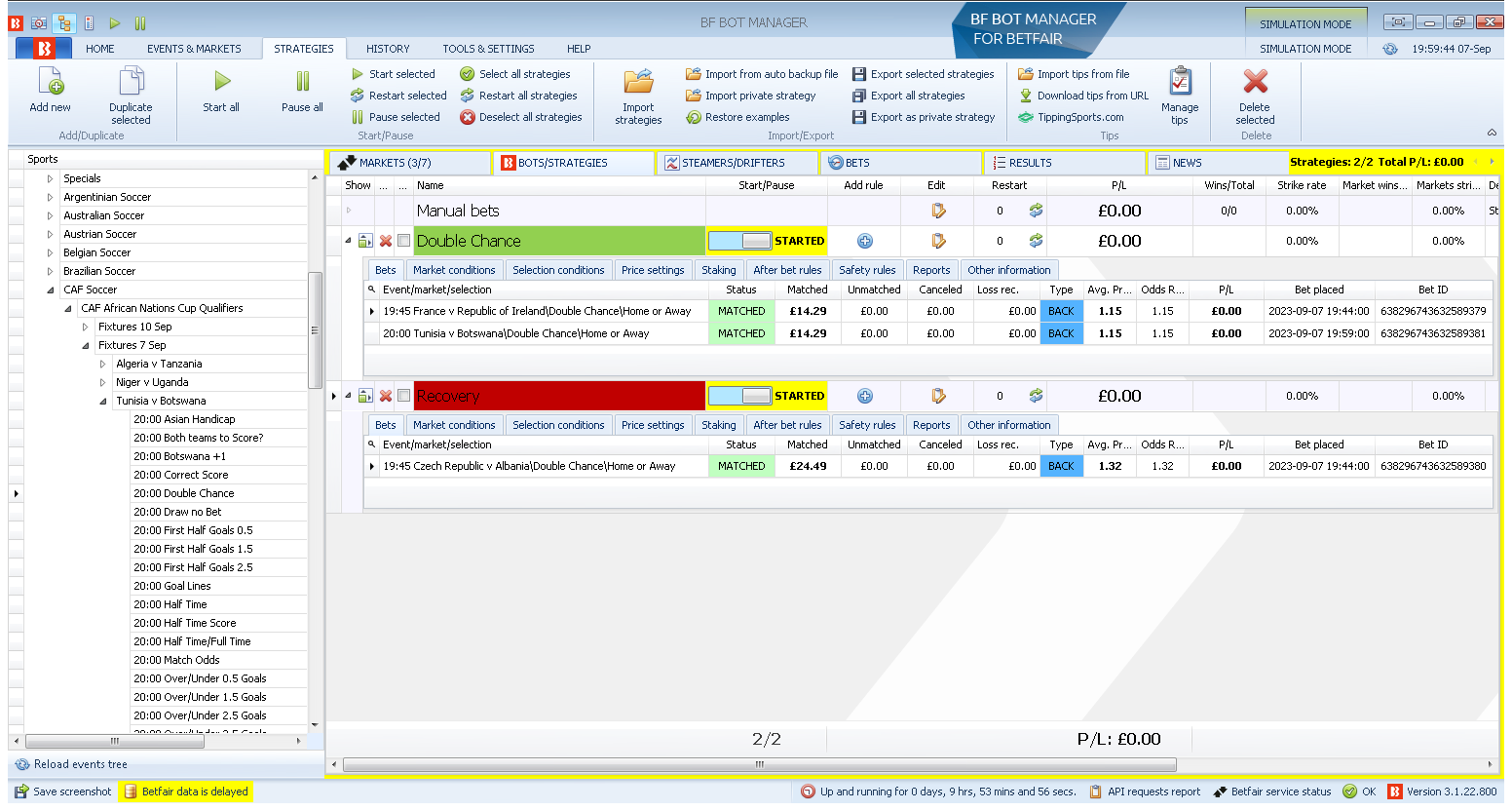Click sports tree vertical scrollbar thumb
This screenshot has height=811, width=1512.
(x=315, y=329)
